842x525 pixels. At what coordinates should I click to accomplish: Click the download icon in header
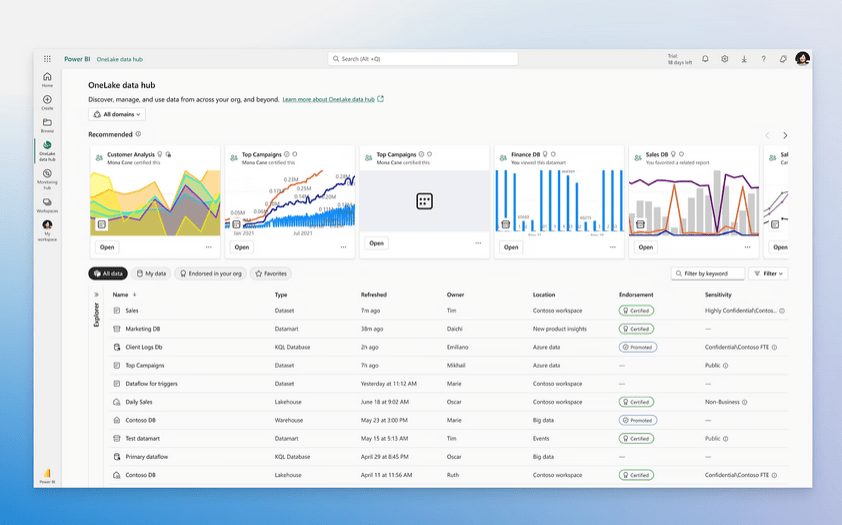[744, 59]
